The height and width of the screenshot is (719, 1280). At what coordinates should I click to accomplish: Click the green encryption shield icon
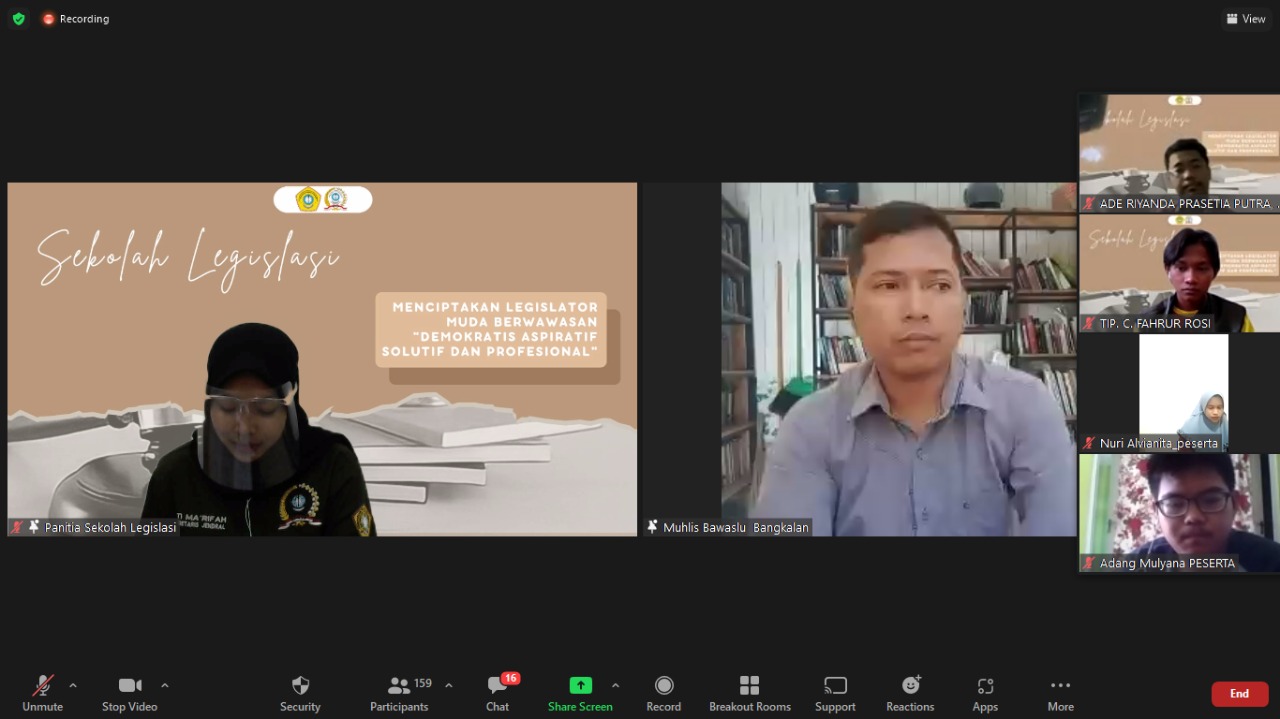point(18,19)
